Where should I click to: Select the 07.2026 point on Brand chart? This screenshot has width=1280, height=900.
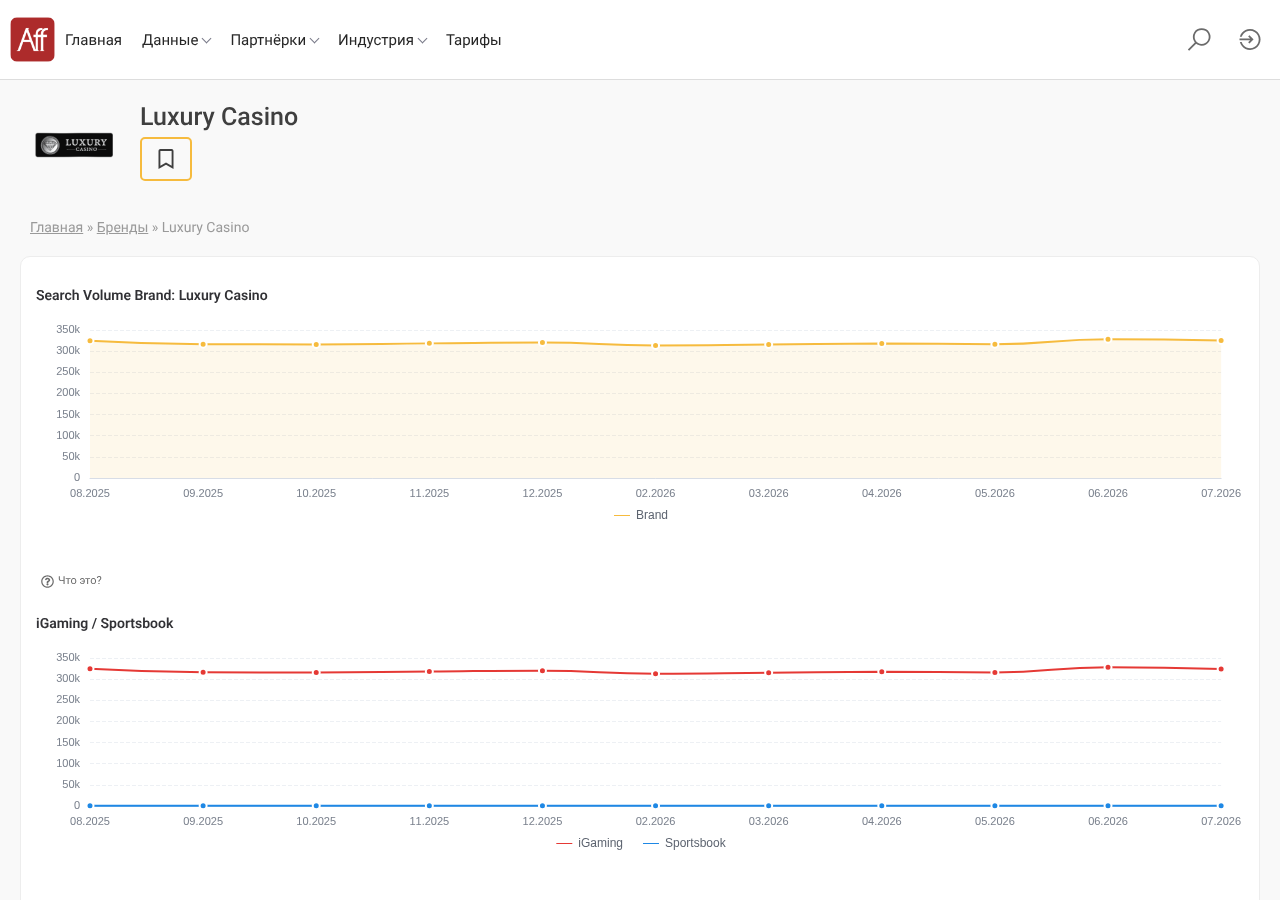1221,341
